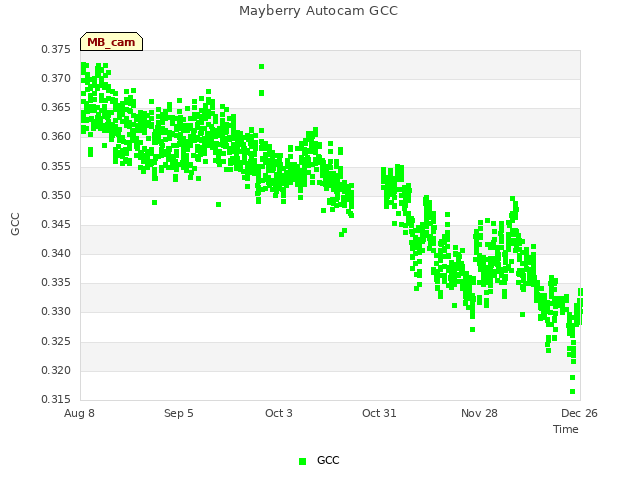Click the Aug 8 x-axis label
This screenshot has height=480, width=640.
pos(79,413)
